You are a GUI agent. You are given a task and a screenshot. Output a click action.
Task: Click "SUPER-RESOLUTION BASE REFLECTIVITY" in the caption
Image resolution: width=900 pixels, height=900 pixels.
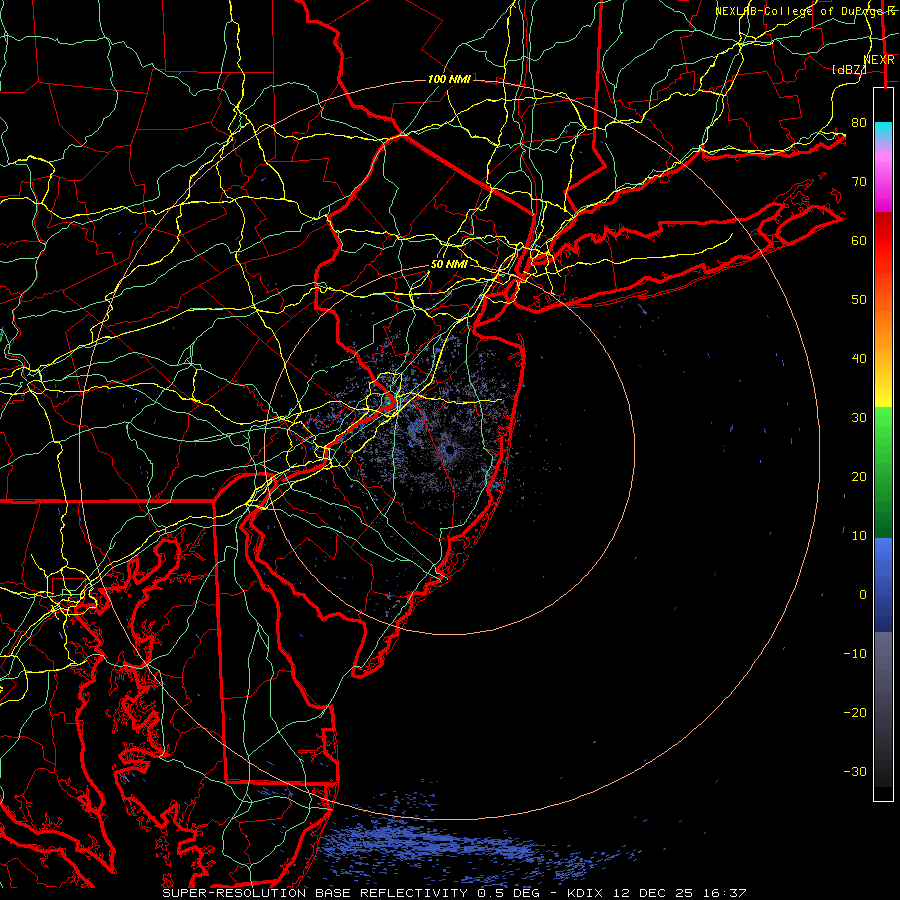[317, 893]
